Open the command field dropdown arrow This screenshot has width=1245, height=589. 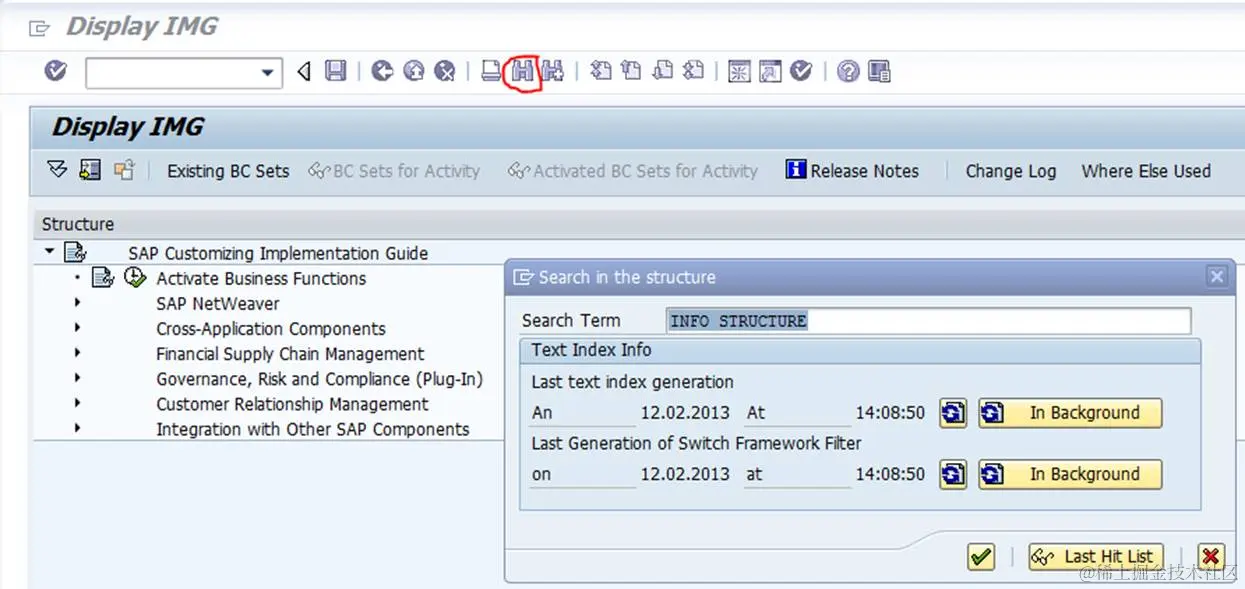click(x=267, y=72)
